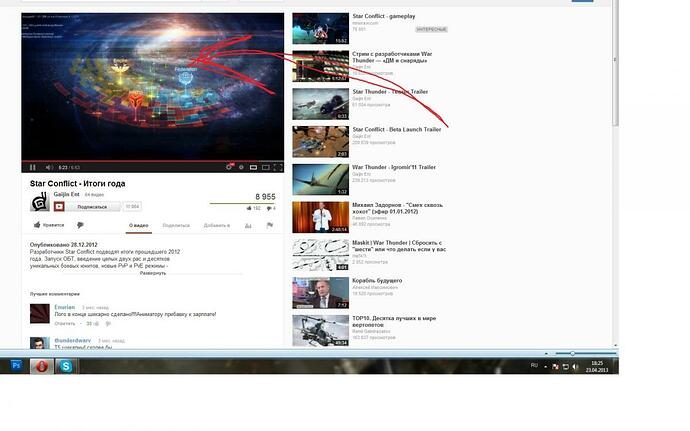Open the Михаил Задорнов video title
This screenshot has width=690, height=431.
397,208
